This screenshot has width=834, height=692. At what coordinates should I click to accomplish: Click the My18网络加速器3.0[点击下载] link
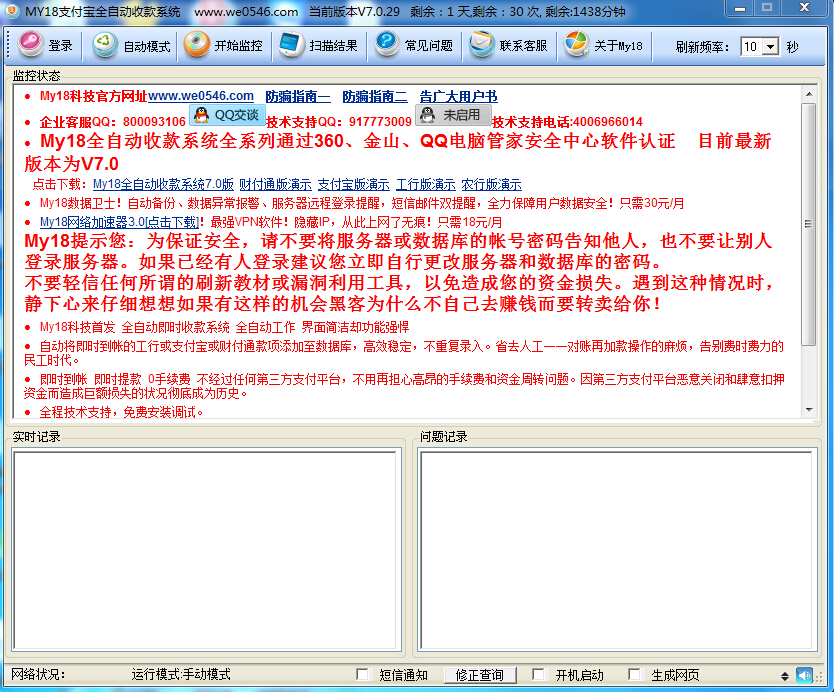(x=120, y=222)
